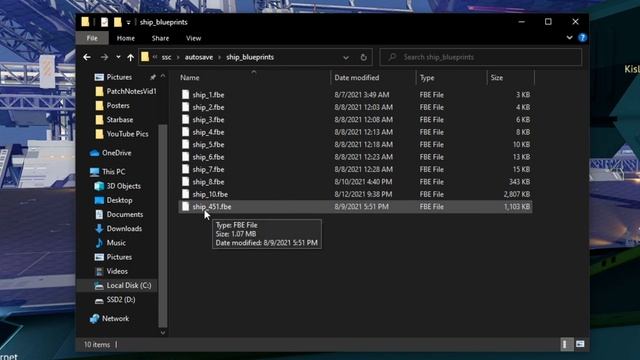Expand the ribbon with the chevron
The height and width of the screenshot is (360, 640).
(x=569, y=38)
